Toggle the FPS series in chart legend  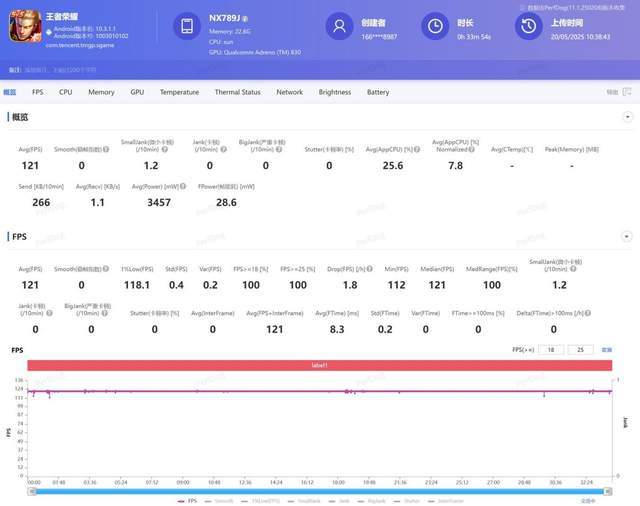click(190, 500)
